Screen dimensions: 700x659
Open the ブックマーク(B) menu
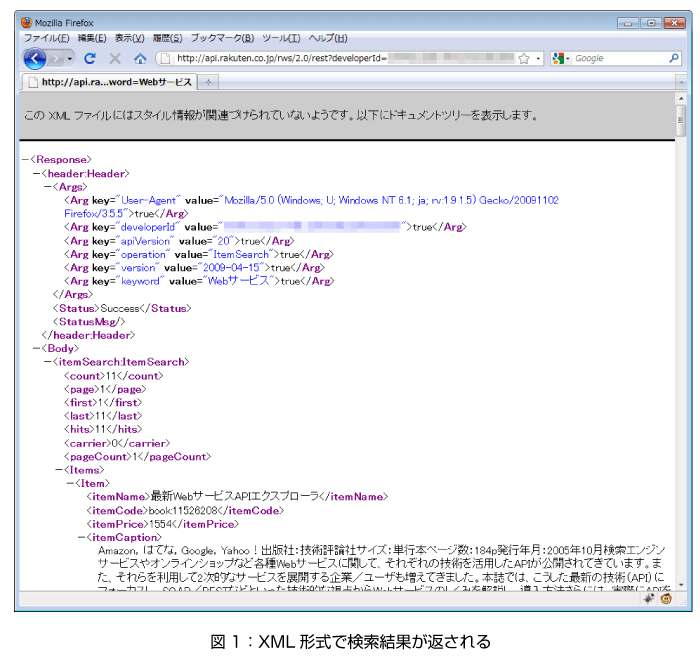coord(222,38)
